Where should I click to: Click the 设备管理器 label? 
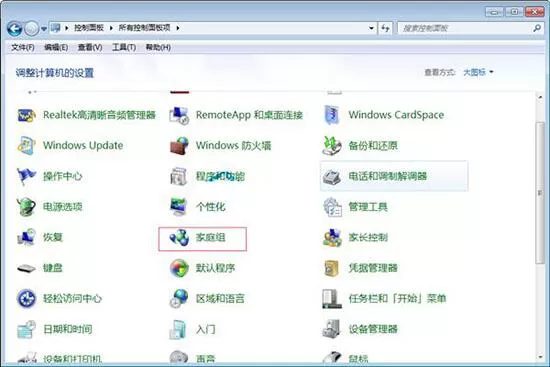click(373, 329)
